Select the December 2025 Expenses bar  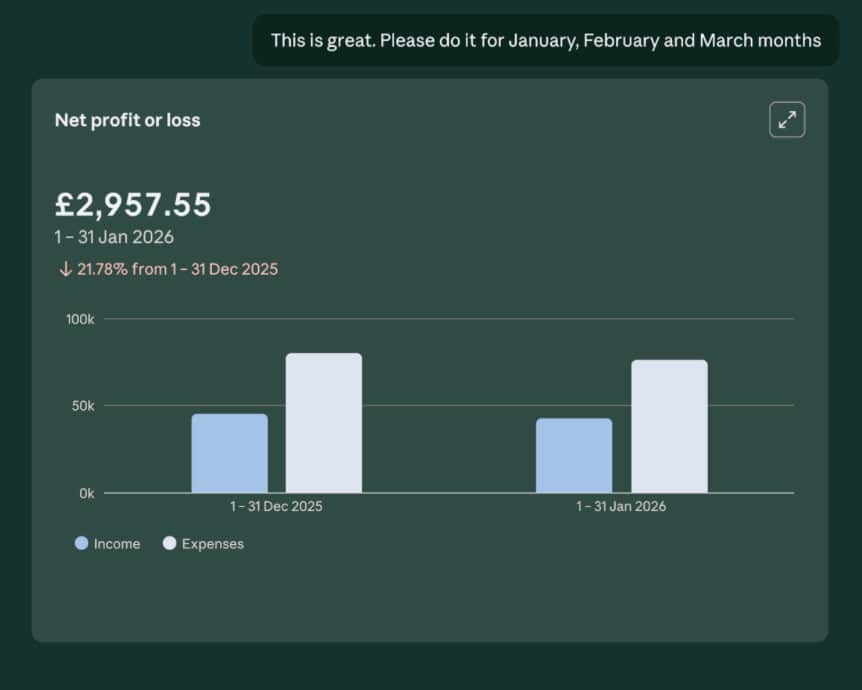coord(324,423)
